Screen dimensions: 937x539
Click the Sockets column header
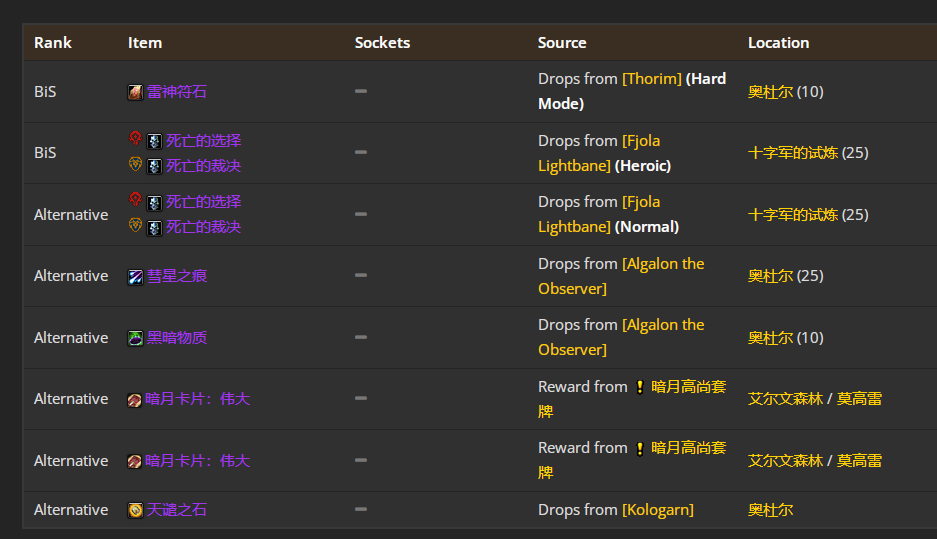tap(382, 43)
